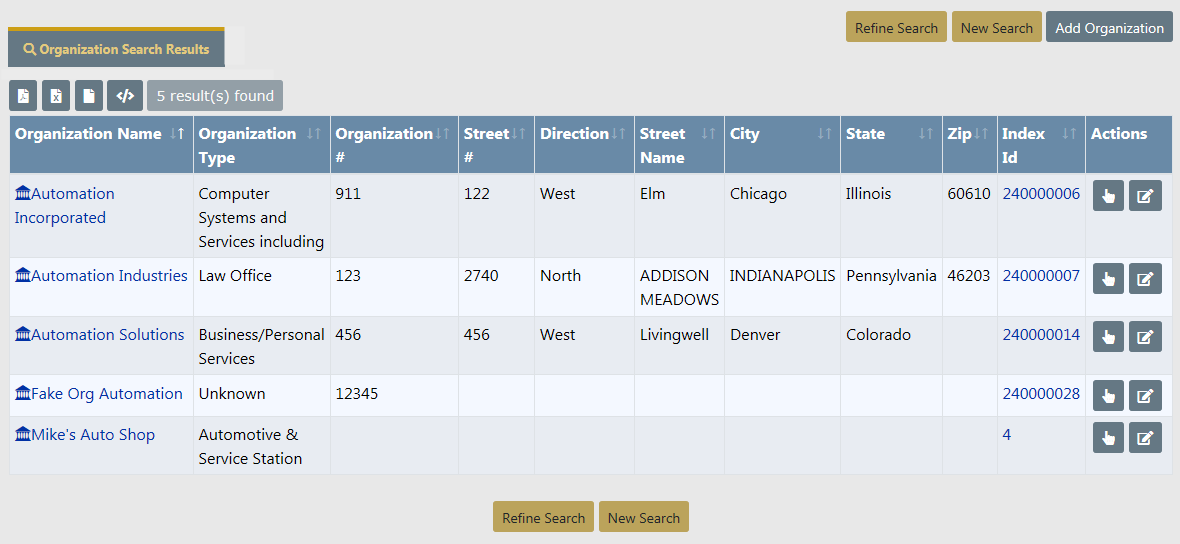Click select hand icon for Automation Incorporated
The image size is (1180, 544).
(x=1108, y=197)
